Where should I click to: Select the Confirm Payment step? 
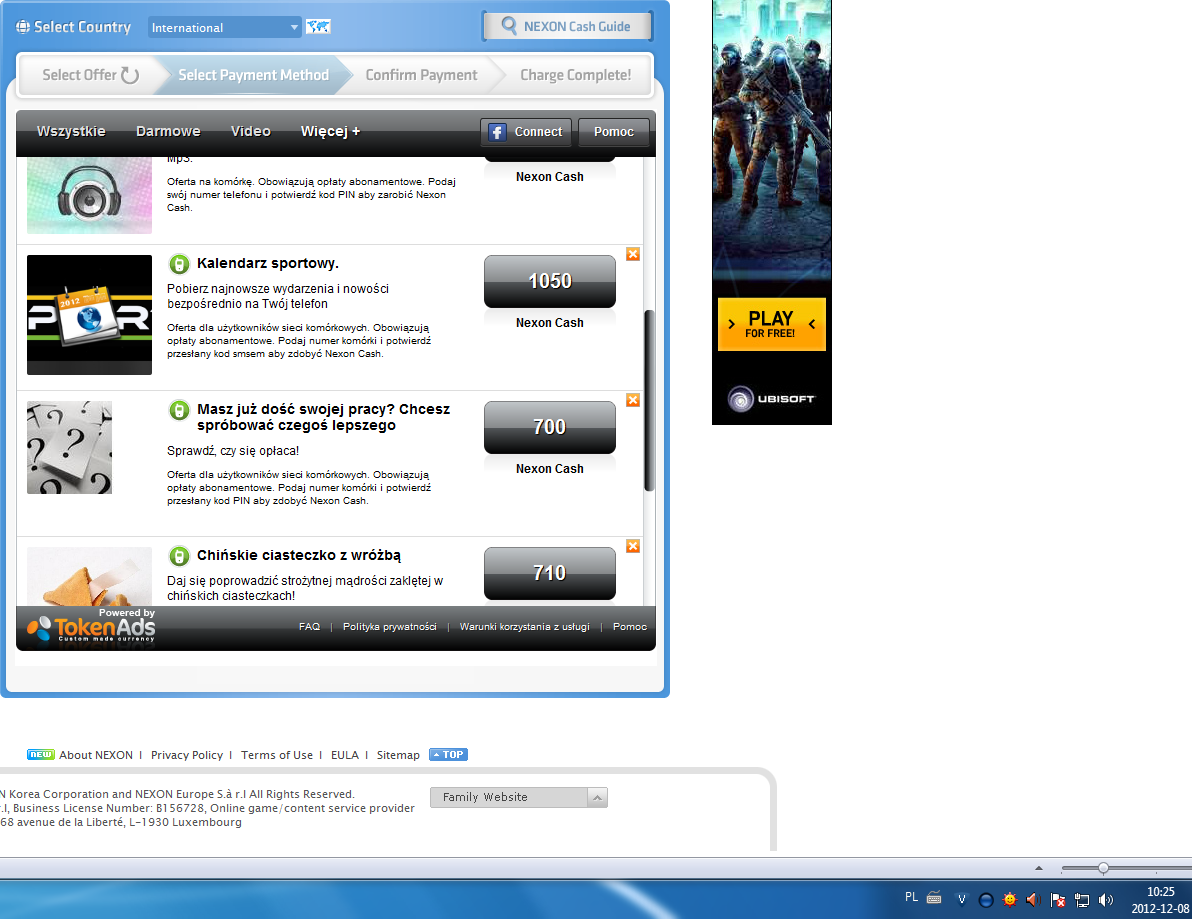(x=421, y=74)
